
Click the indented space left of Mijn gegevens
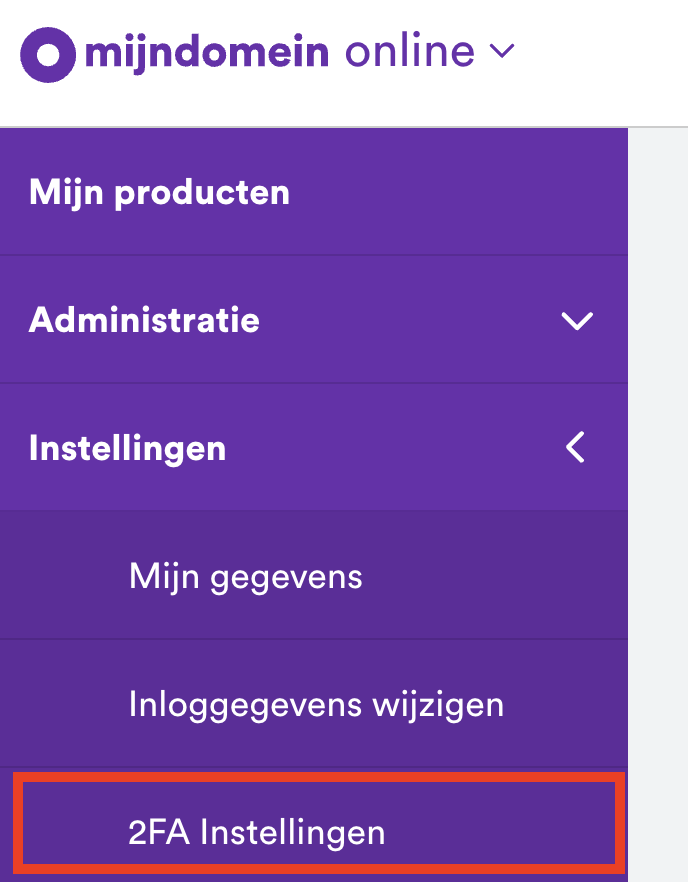65,577
